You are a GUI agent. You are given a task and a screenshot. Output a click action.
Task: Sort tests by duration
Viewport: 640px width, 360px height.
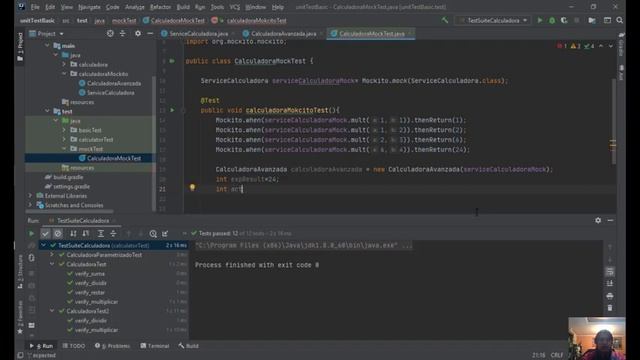[x=86, y=233]
